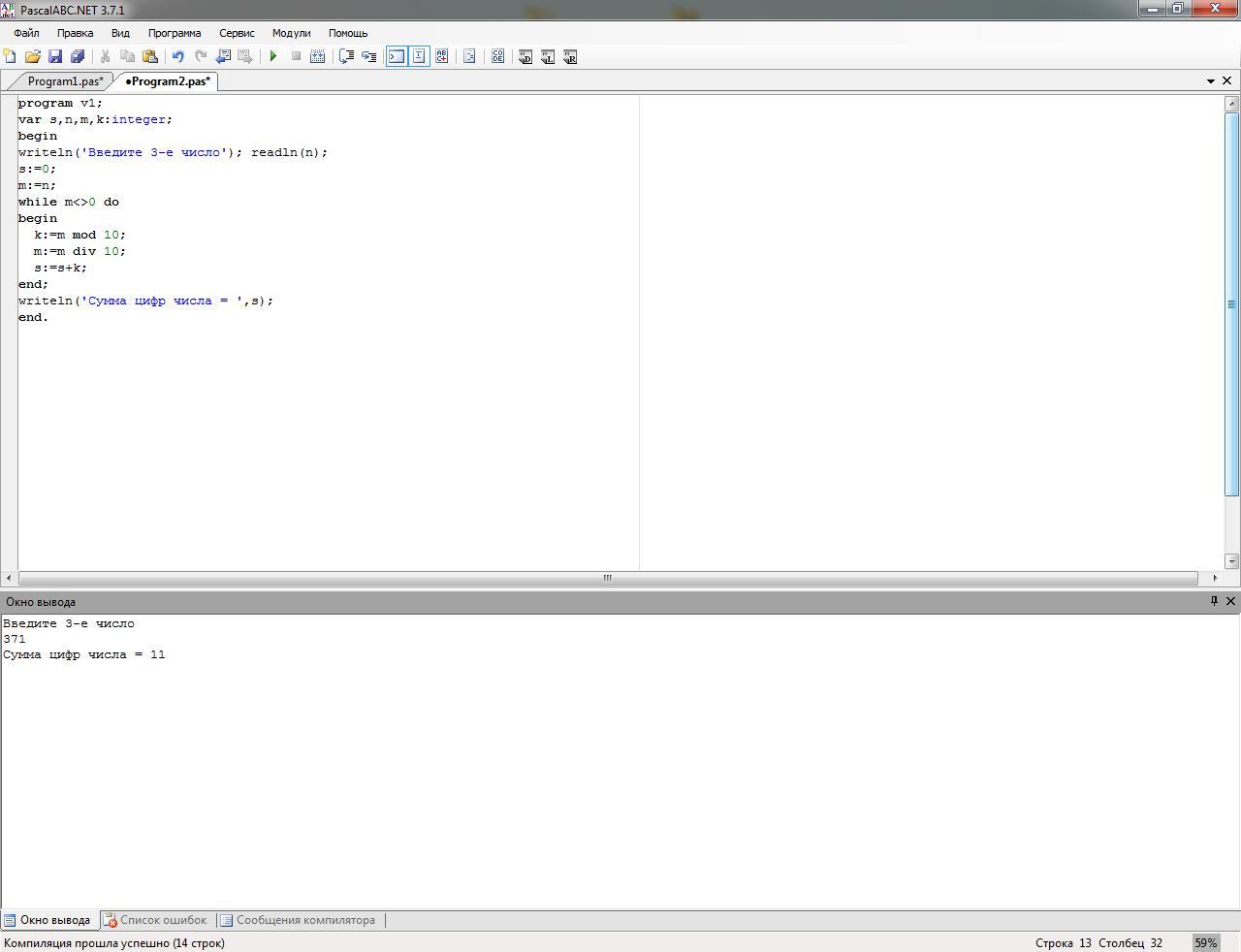Open the Помощь menu
This screenshot has width=1241, height=952.
click(348, 33)
